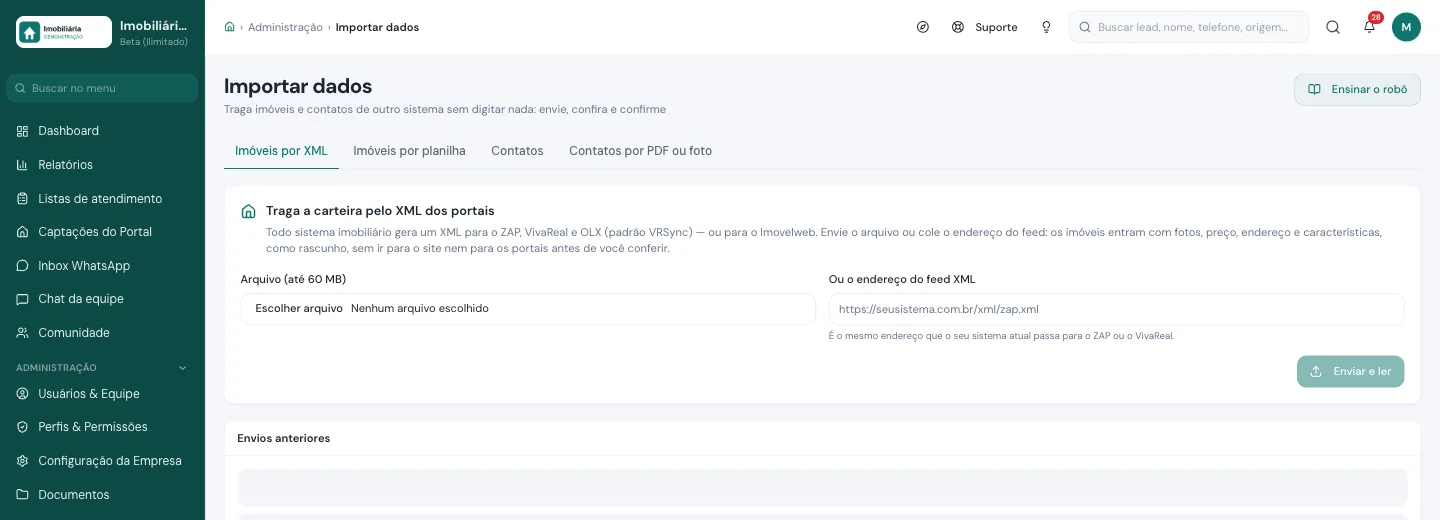Open the Contatos tab
The width and height of the screenshot is (1440, 520).
point(517,151)
